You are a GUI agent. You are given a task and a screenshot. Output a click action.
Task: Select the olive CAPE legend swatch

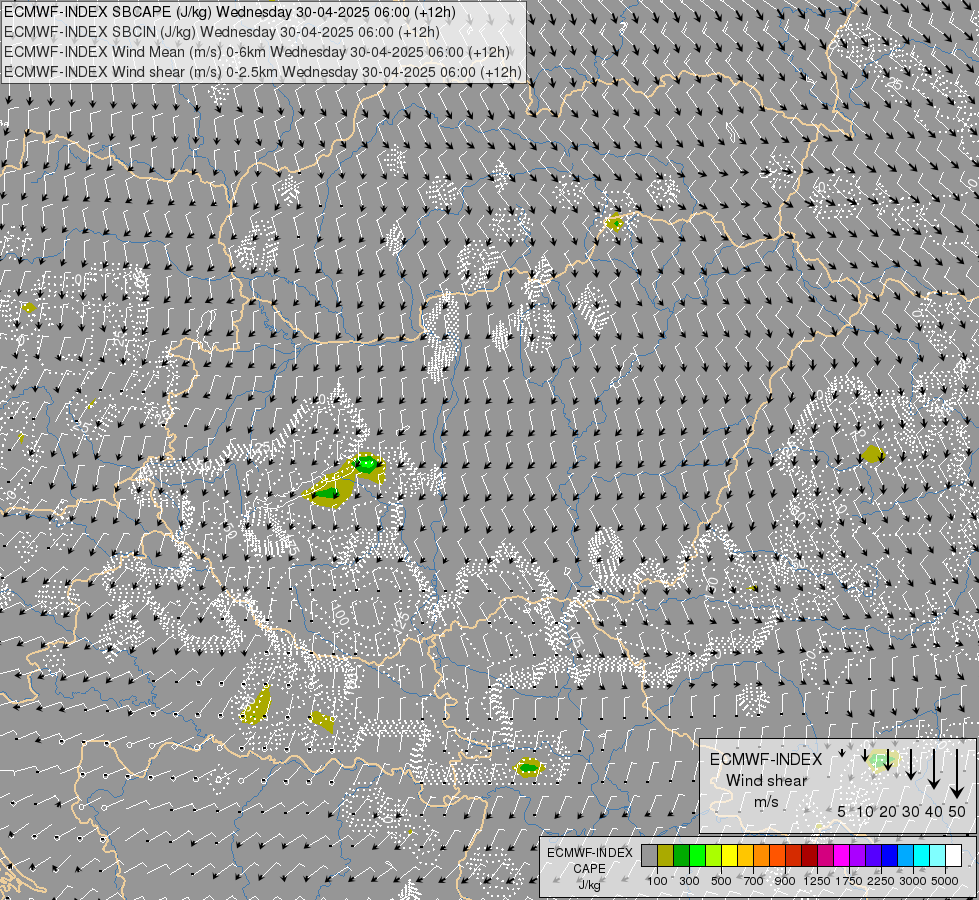666,855
